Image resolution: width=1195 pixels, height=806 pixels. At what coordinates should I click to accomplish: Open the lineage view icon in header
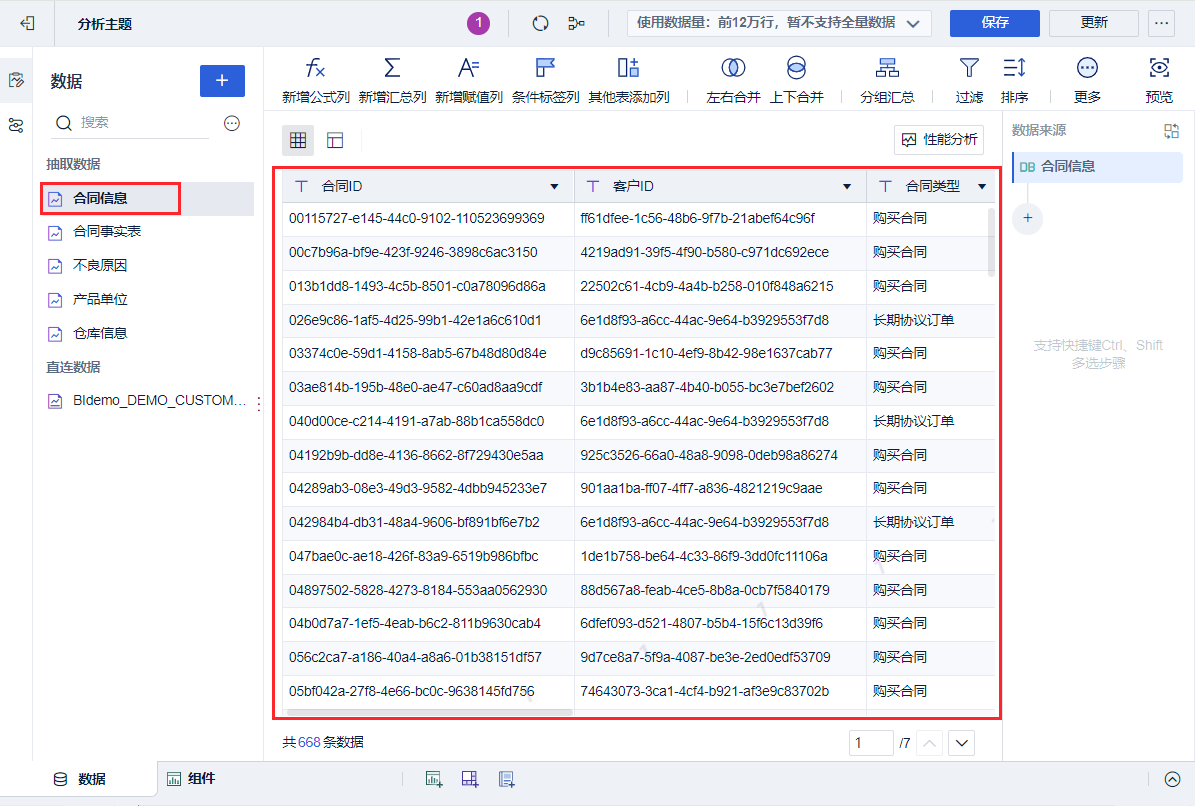(x=576, y=24)
